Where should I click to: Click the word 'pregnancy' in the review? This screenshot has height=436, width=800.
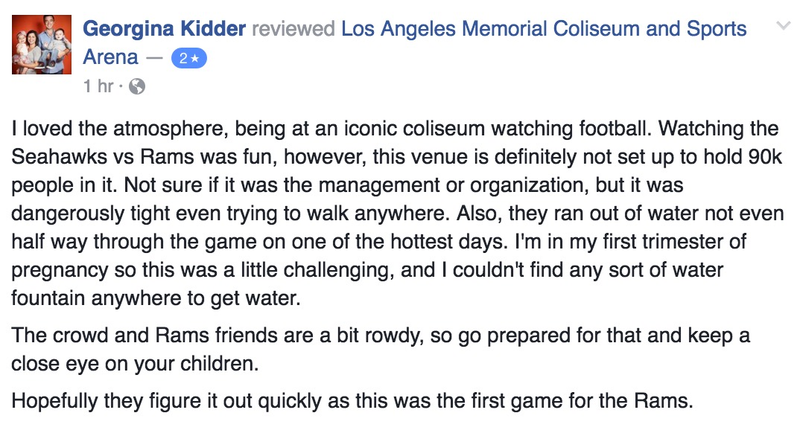coord(60,271)
